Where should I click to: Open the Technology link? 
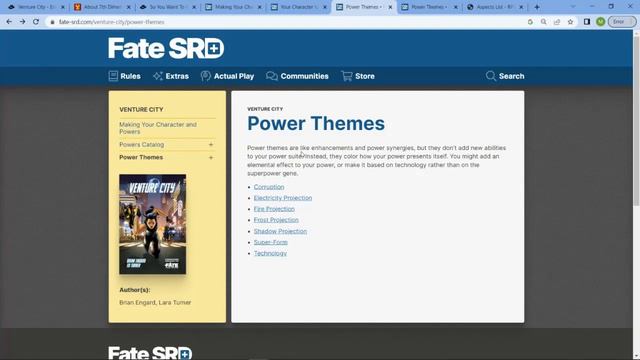270,253
